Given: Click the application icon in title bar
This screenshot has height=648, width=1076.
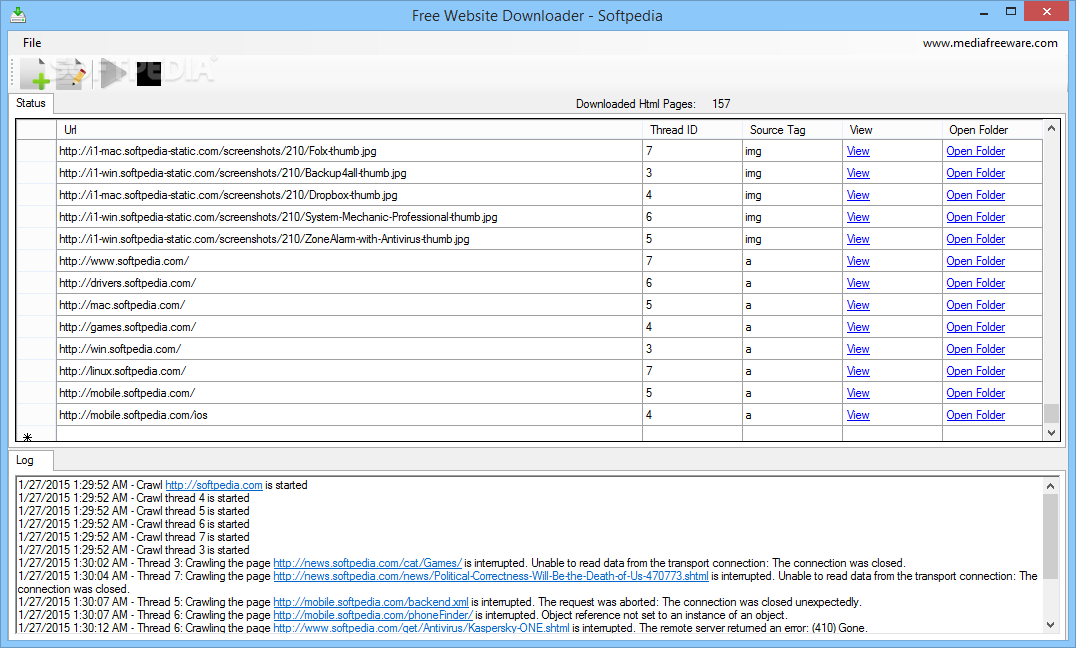Looking at the screenshot, I should (x=19, y=14).
